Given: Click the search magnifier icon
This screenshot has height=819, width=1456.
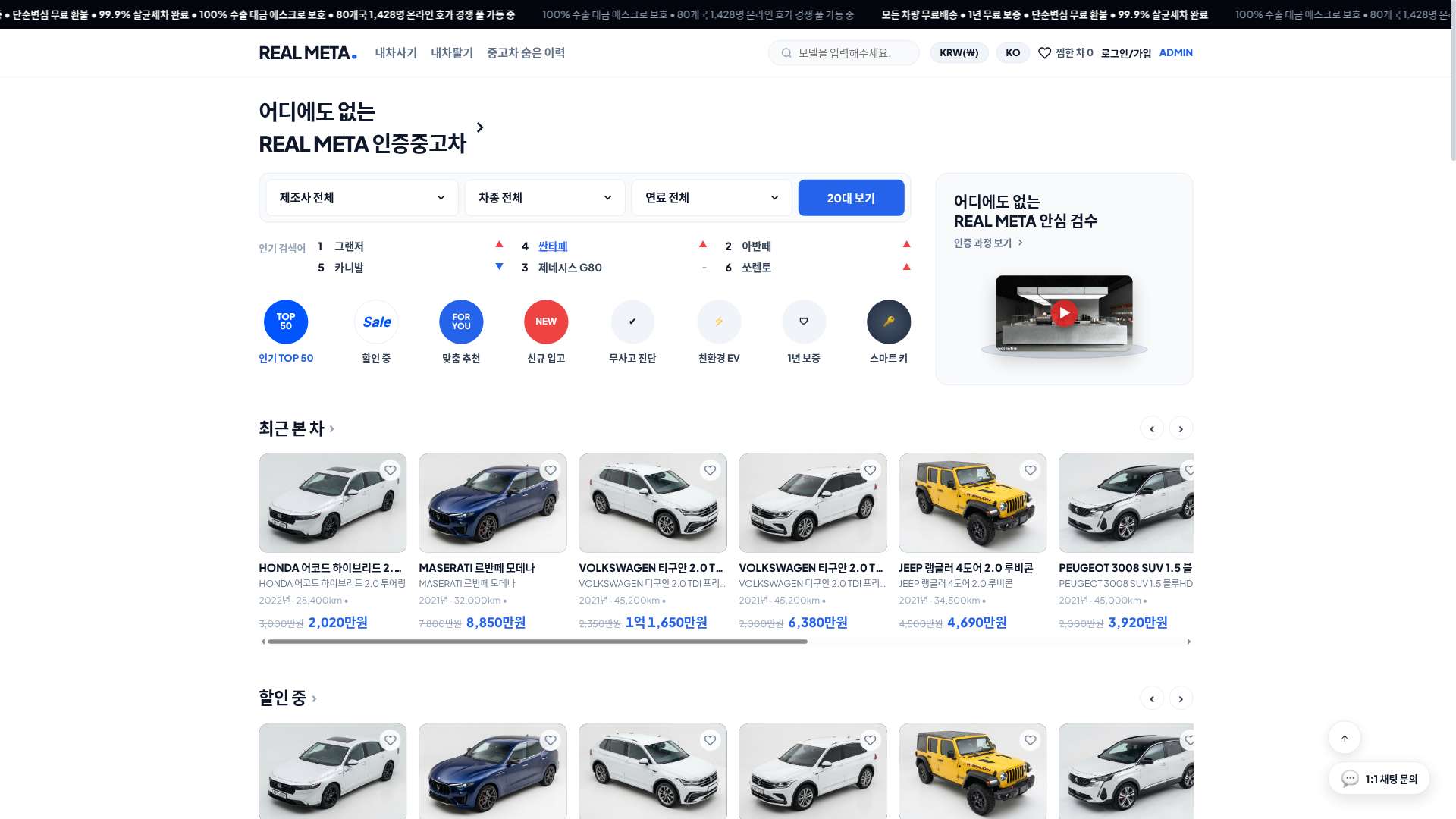Looking at the screenshot, I should (786, 53).
